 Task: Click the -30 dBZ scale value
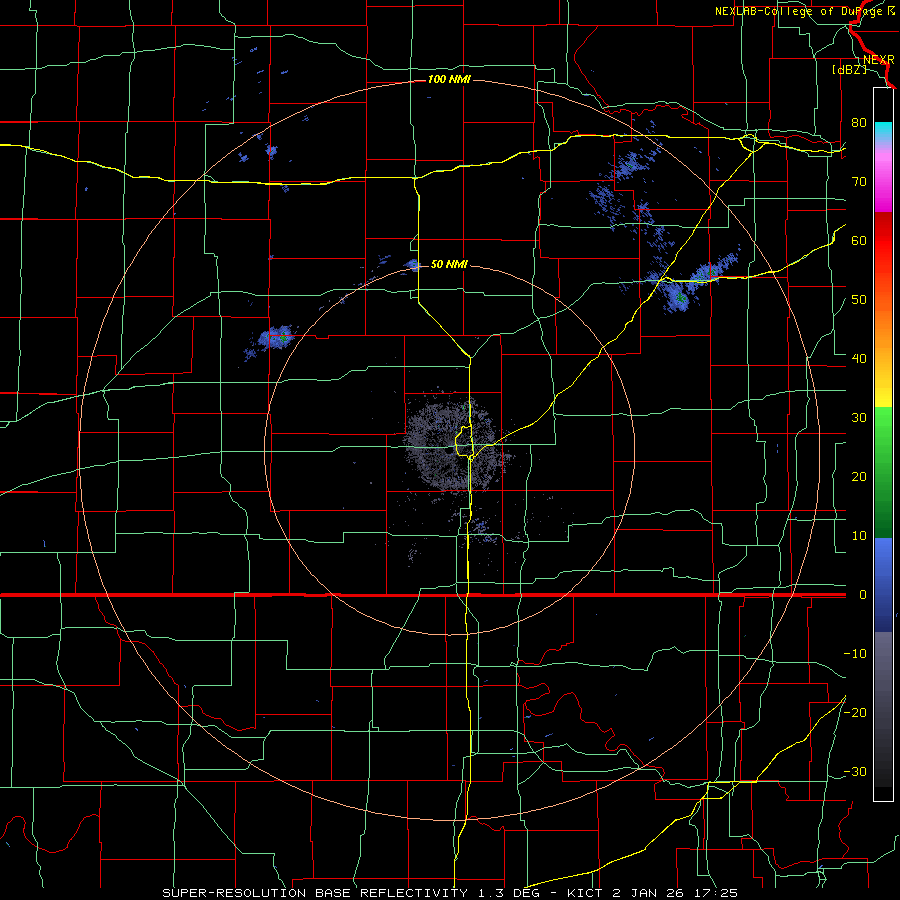[855, 771]
